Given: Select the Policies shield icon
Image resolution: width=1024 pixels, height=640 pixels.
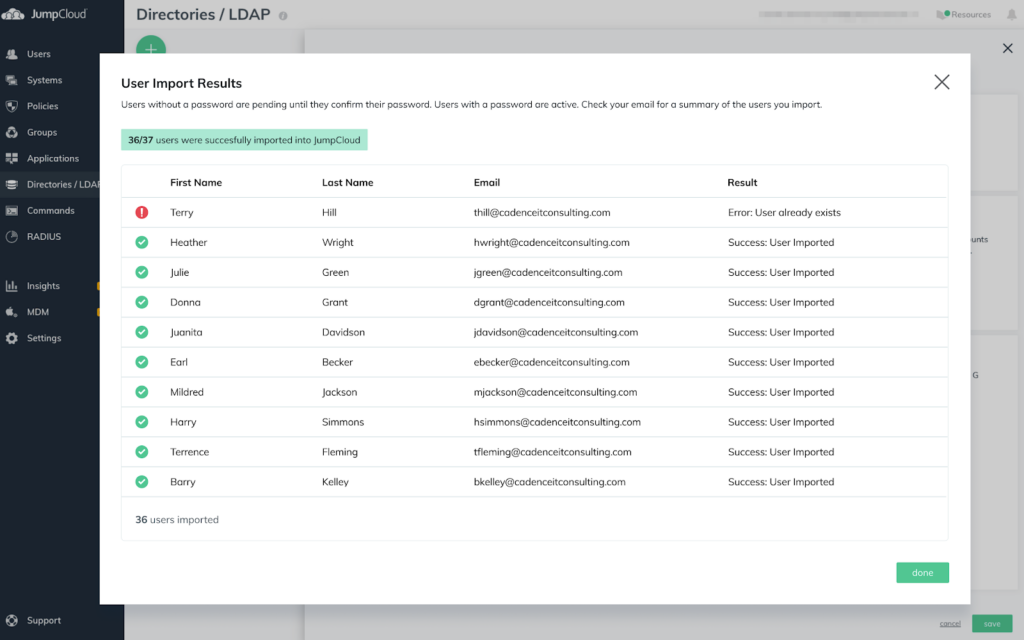Looking at the screenshot, I should click(12, 106).
